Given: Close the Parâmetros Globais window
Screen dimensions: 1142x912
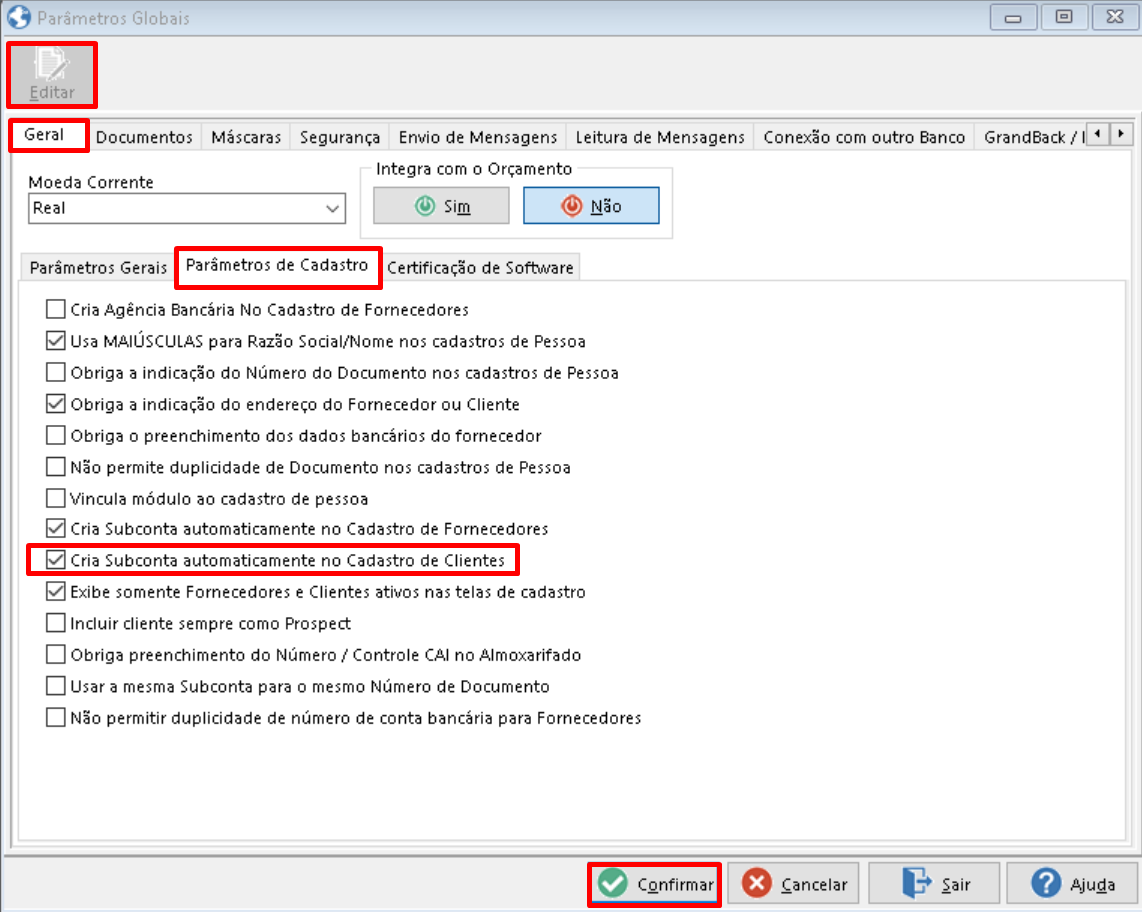Looking at the screenshot, I should tap(1115, 17).
